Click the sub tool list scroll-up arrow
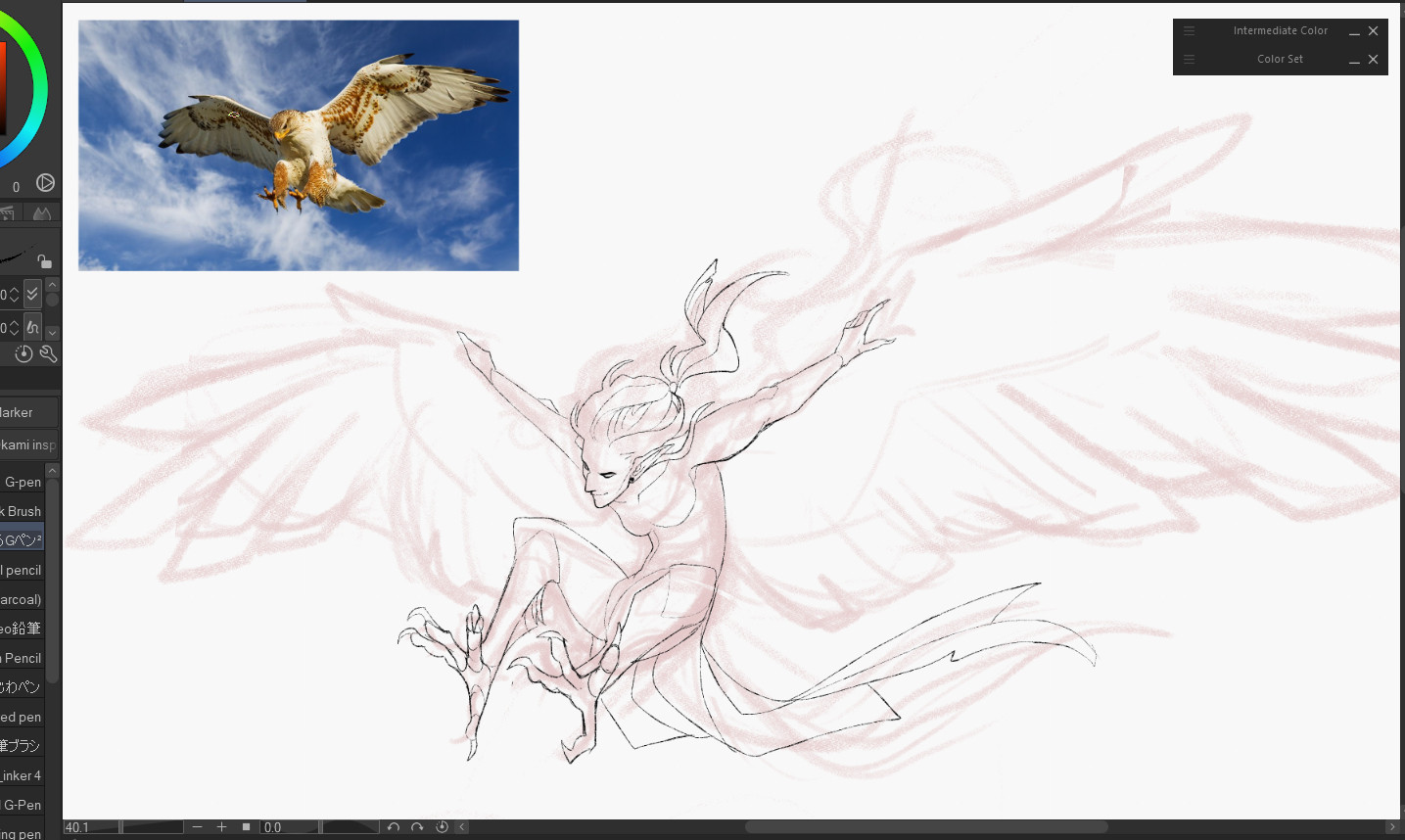Screen dimensions: 1405x840 tap(53, 471)
